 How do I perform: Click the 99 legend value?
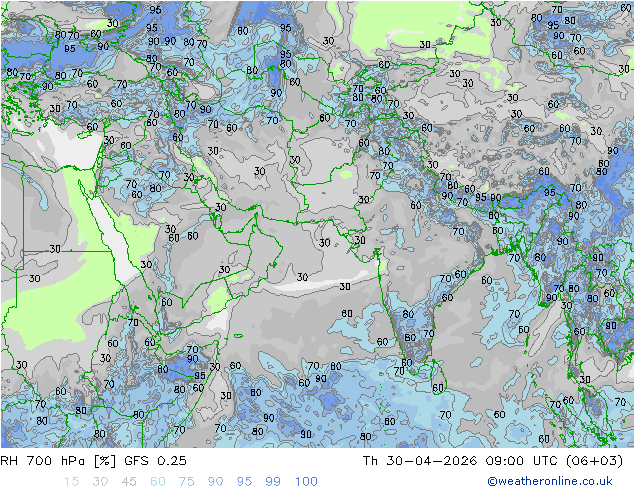click(x=273, y=482)
